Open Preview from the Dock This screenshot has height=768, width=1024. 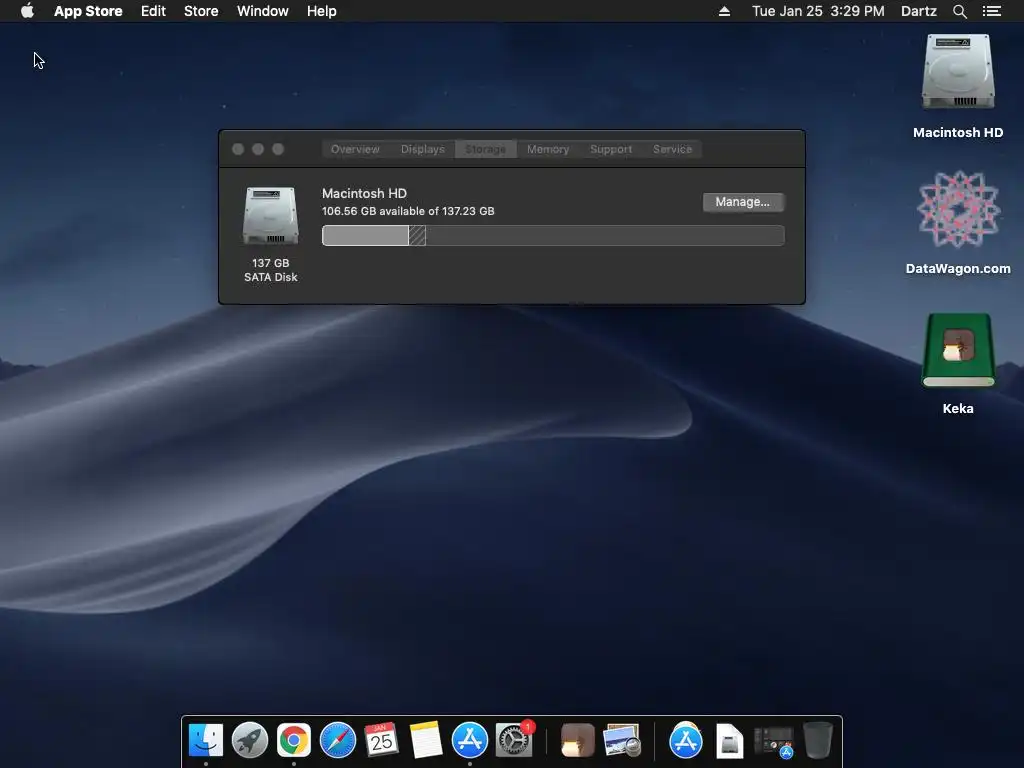[622, 741]
